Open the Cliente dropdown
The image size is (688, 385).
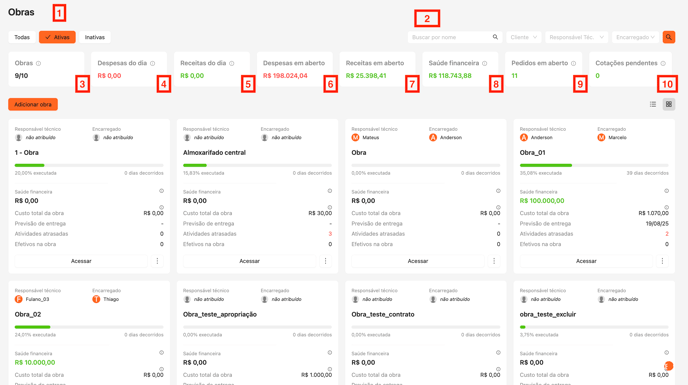coord(524,37)
